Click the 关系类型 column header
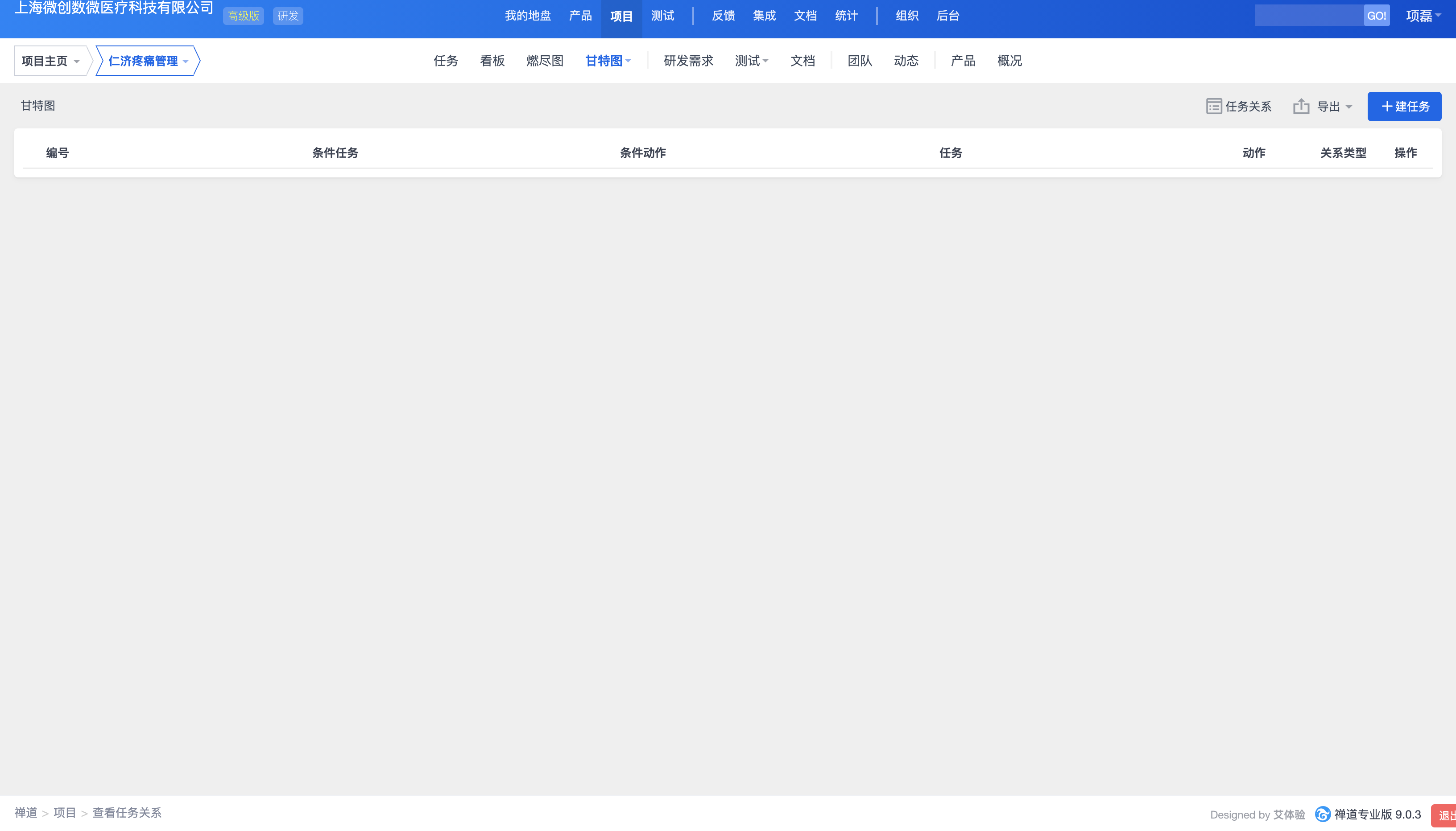 pyautogui.click(x=1343, y=153)
